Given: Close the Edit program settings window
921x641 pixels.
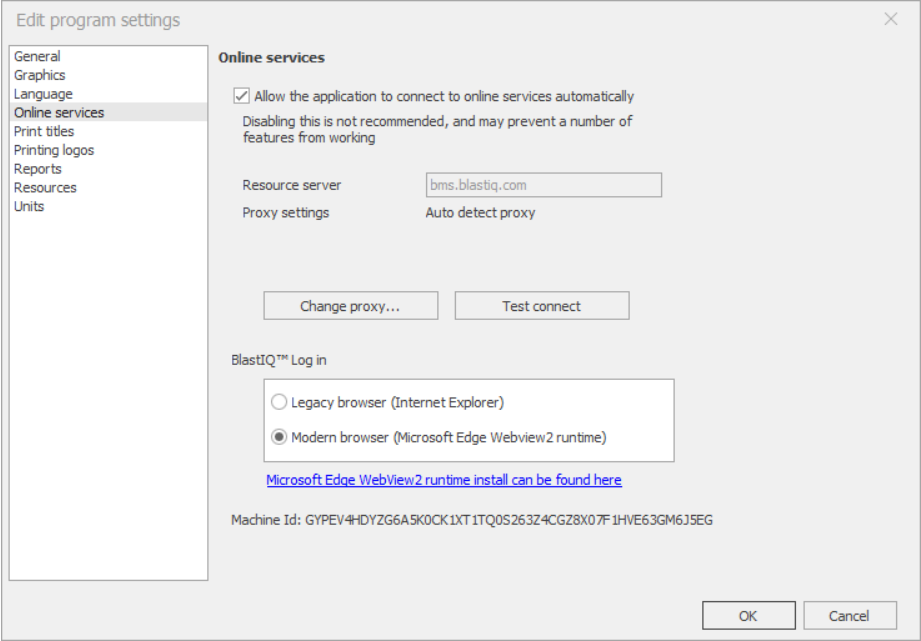Looking at the screenshot, I should coord(890,19).
